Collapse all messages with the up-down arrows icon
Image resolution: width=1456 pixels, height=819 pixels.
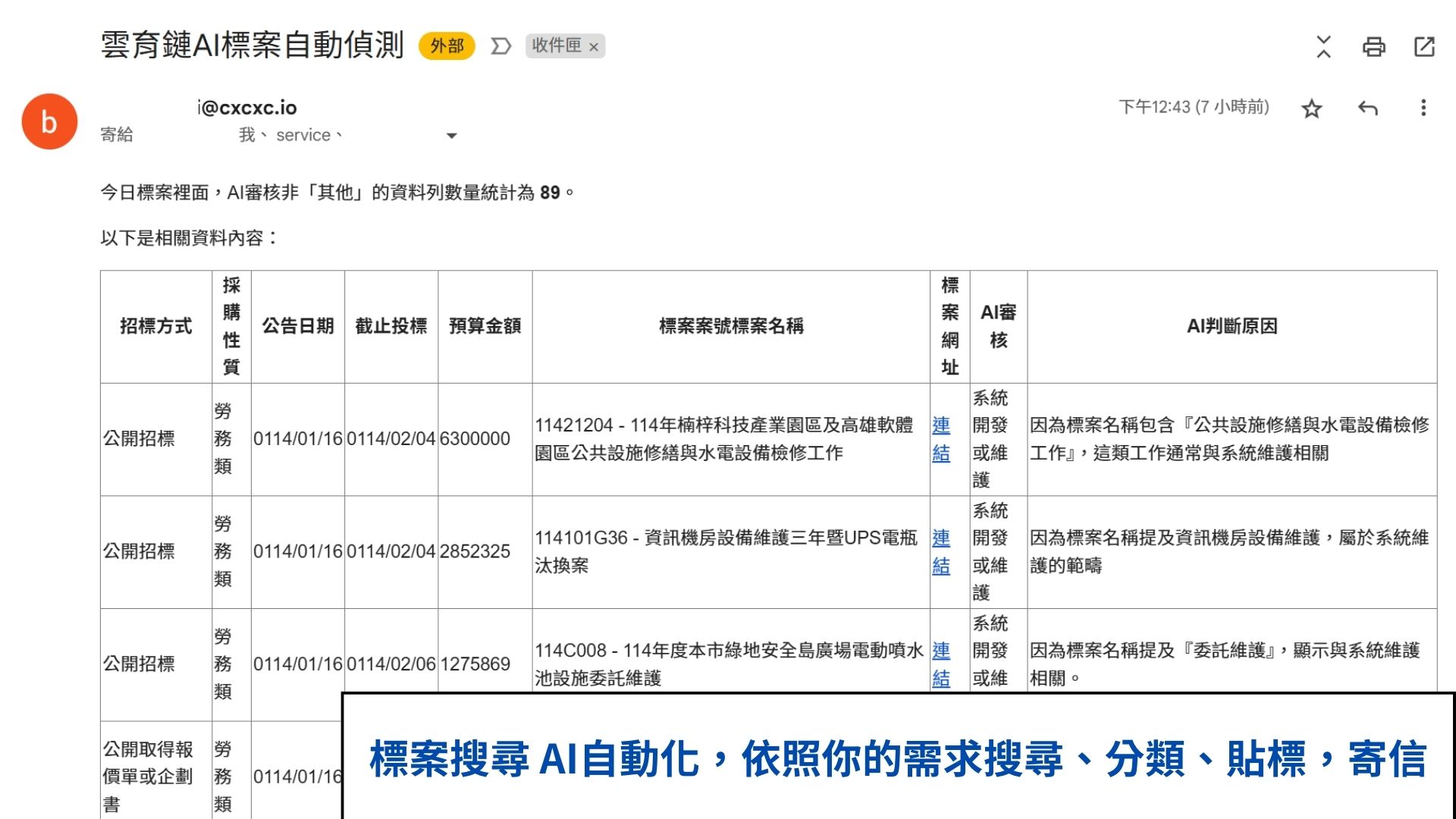click(x=1323, y=47)
